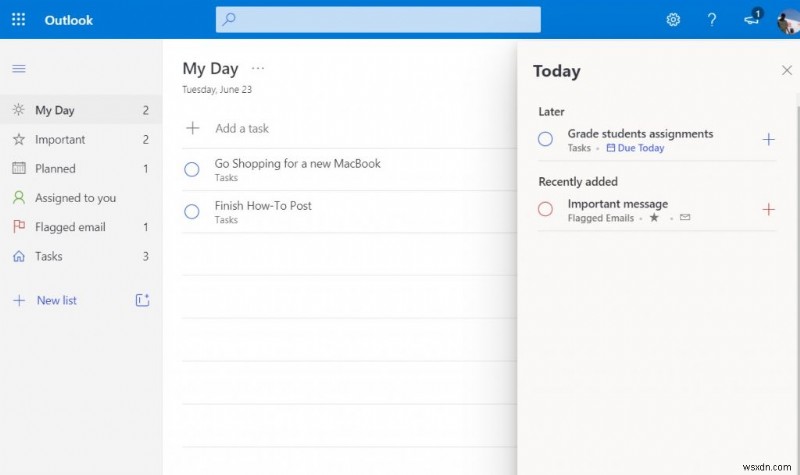Add Grade students assignments to My Day
The image size is (800, 475).
pyautogui.click(x=768, y=139)
